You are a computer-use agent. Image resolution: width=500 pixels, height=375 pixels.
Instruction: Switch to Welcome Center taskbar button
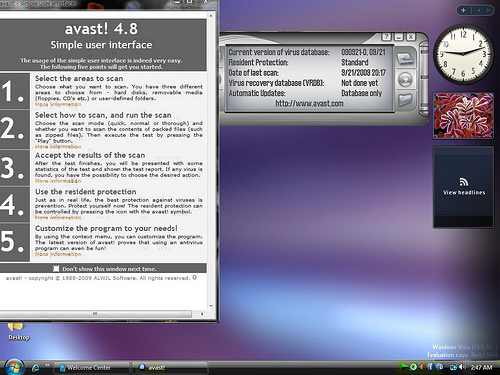coord(91,368)
